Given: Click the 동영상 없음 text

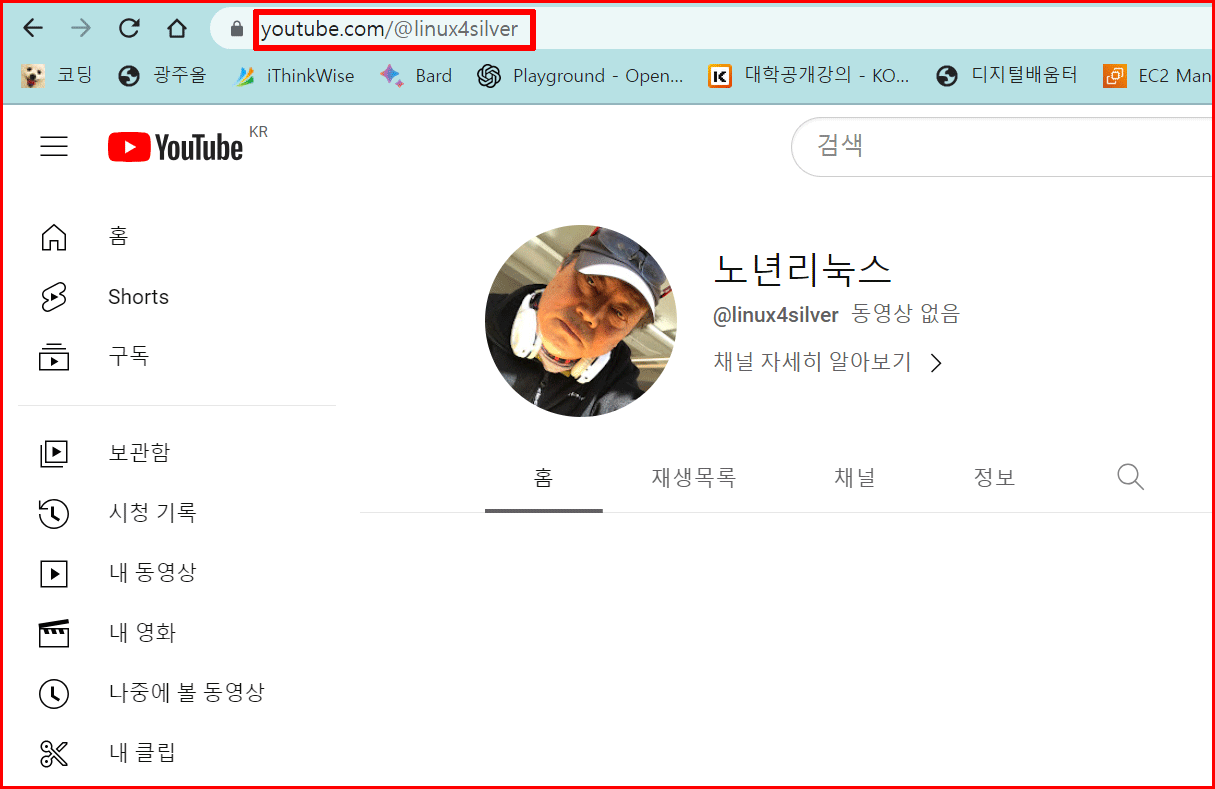Looking at the screenshot, I should point(905,315).
